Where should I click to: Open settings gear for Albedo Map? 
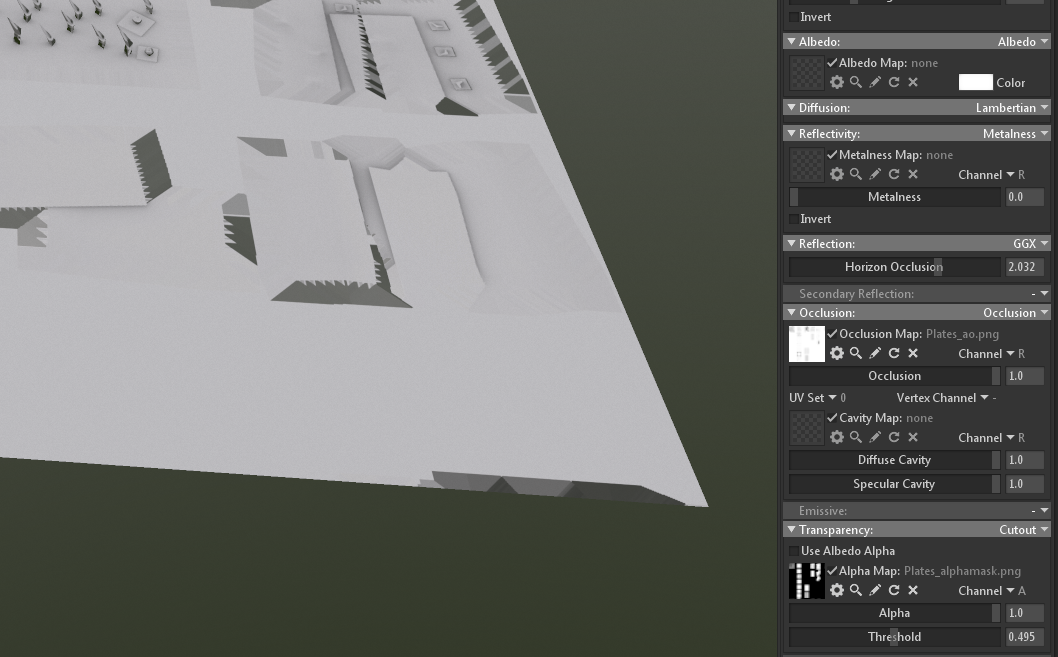837,82
